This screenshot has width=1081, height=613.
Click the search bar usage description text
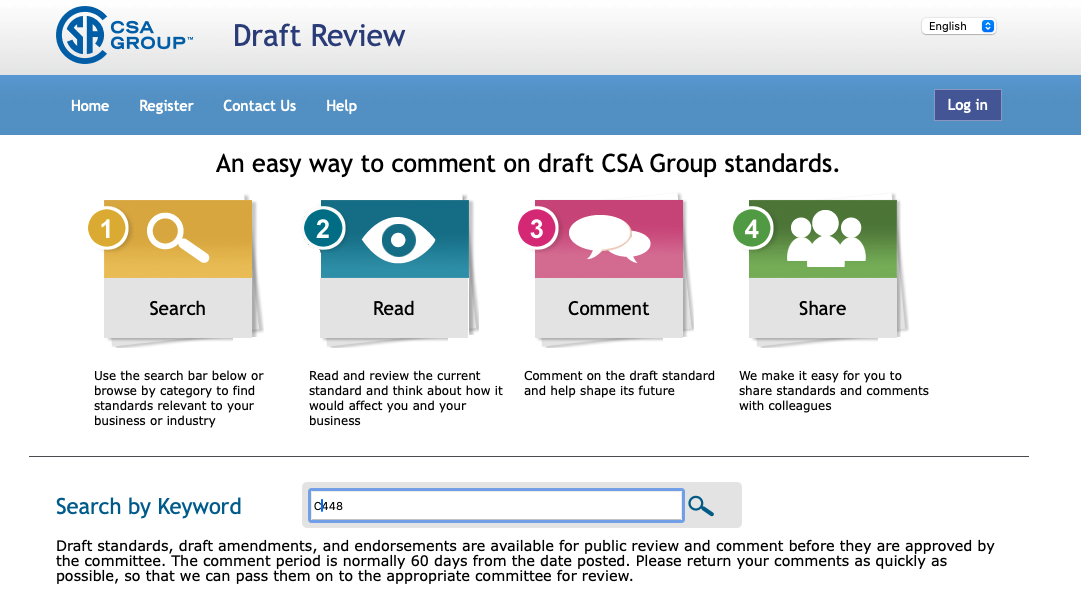[x=179, y=398]
